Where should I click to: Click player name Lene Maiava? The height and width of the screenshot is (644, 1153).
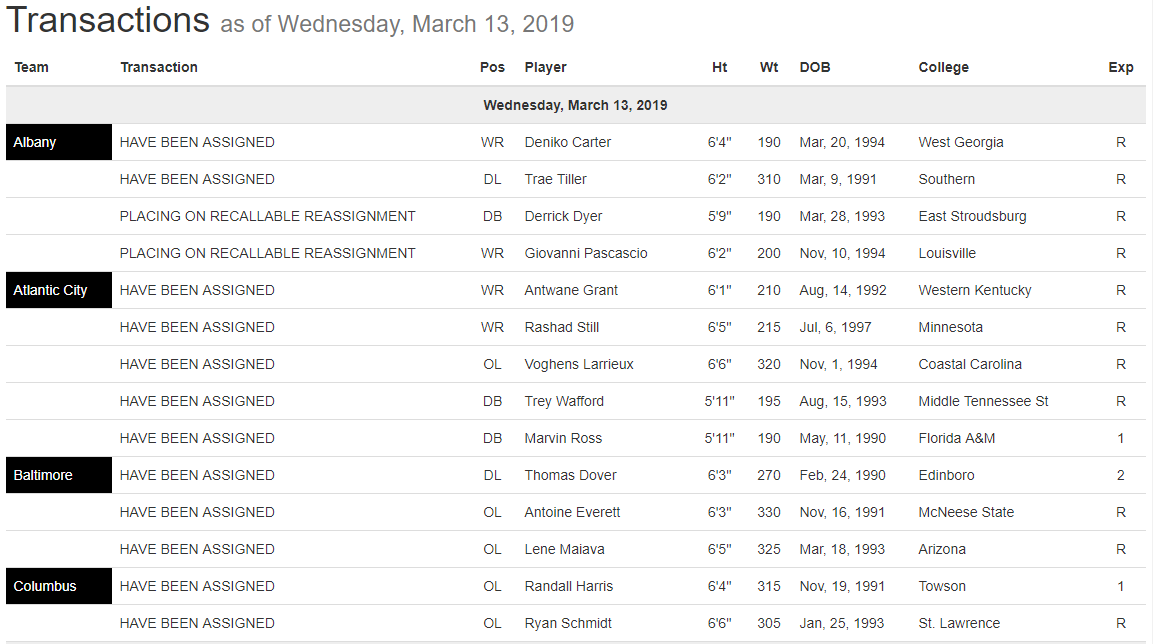tap(564, 549)
